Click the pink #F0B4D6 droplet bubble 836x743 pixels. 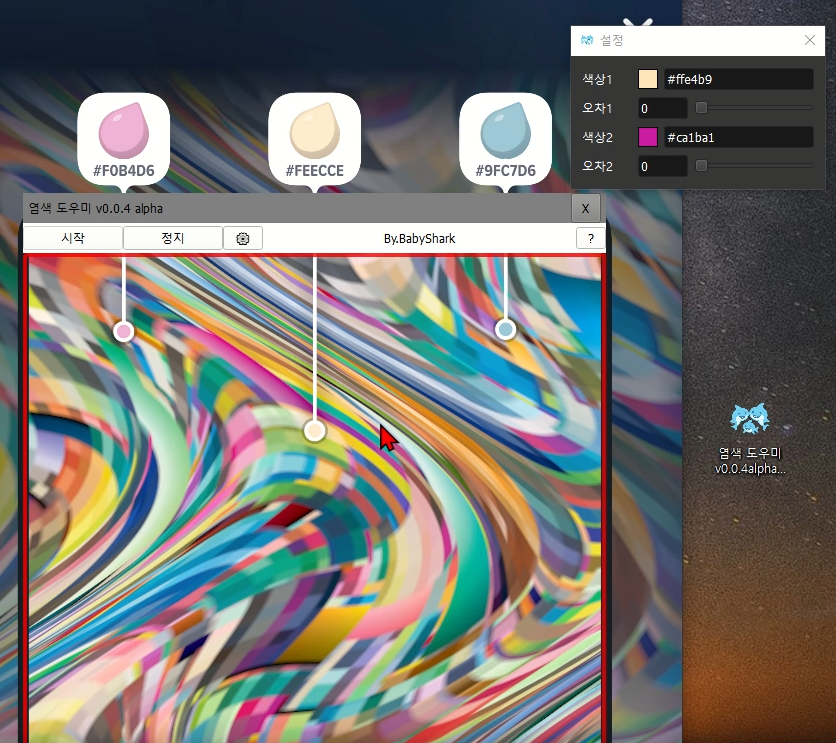pos(124,140)
